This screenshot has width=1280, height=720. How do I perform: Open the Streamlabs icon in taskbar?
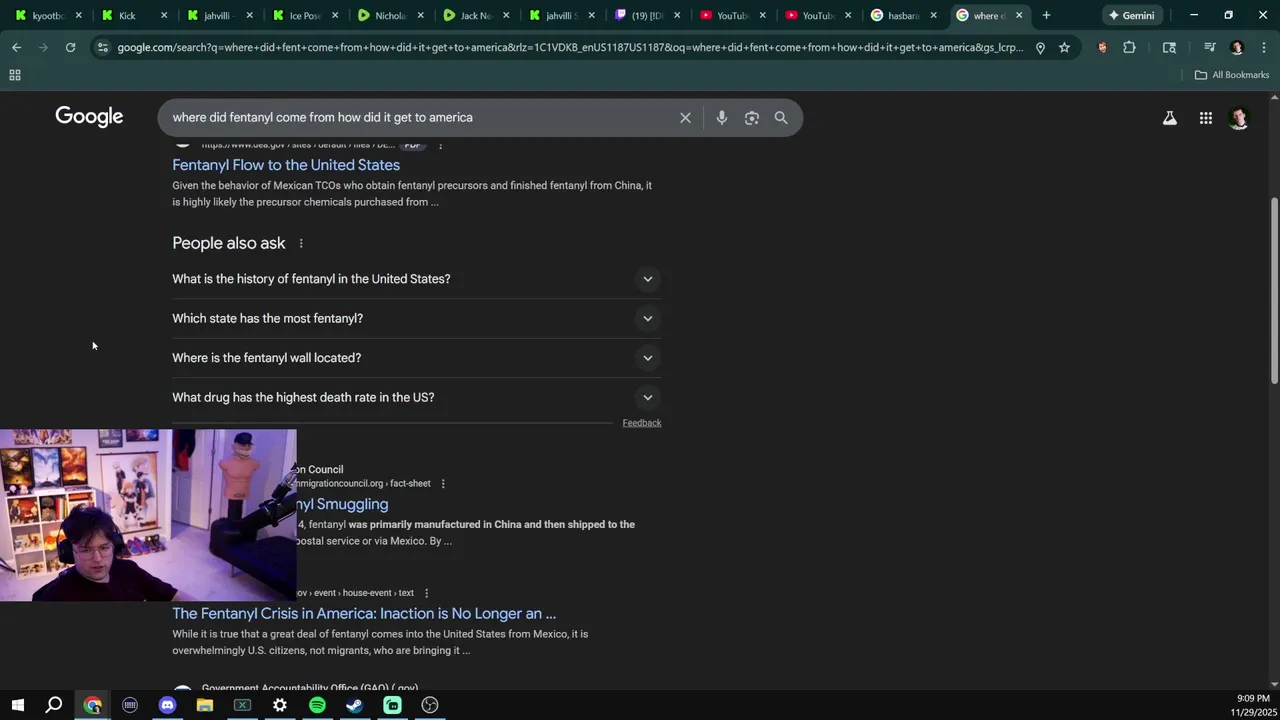pos(392,705)
